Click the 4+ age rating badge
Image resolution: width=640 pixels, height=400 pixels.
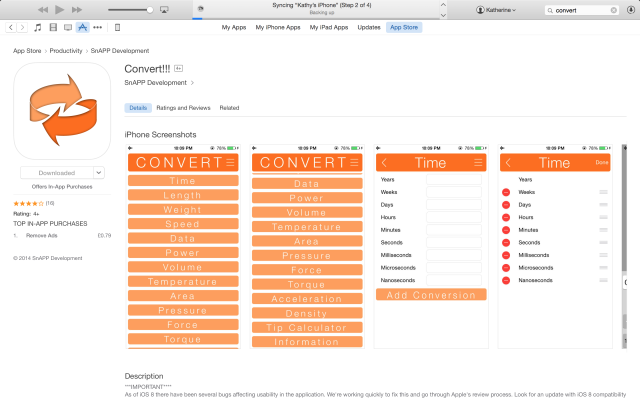178,69
